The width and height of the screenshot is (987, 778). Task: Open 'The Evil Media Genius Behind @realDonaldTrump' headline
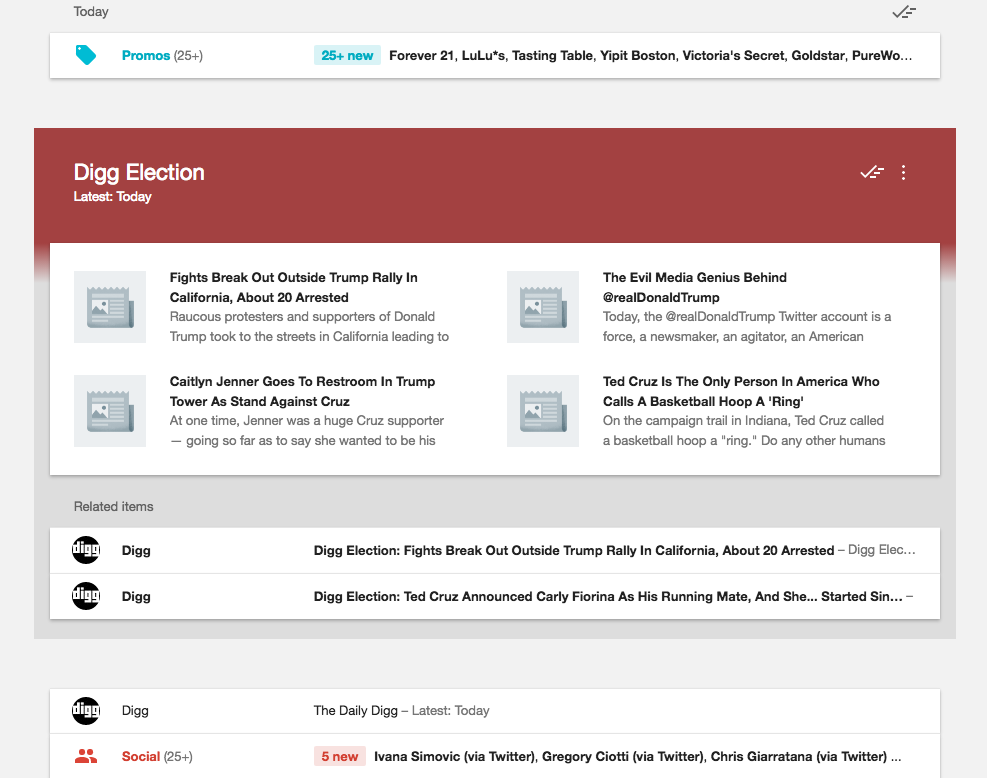[695, 287]
